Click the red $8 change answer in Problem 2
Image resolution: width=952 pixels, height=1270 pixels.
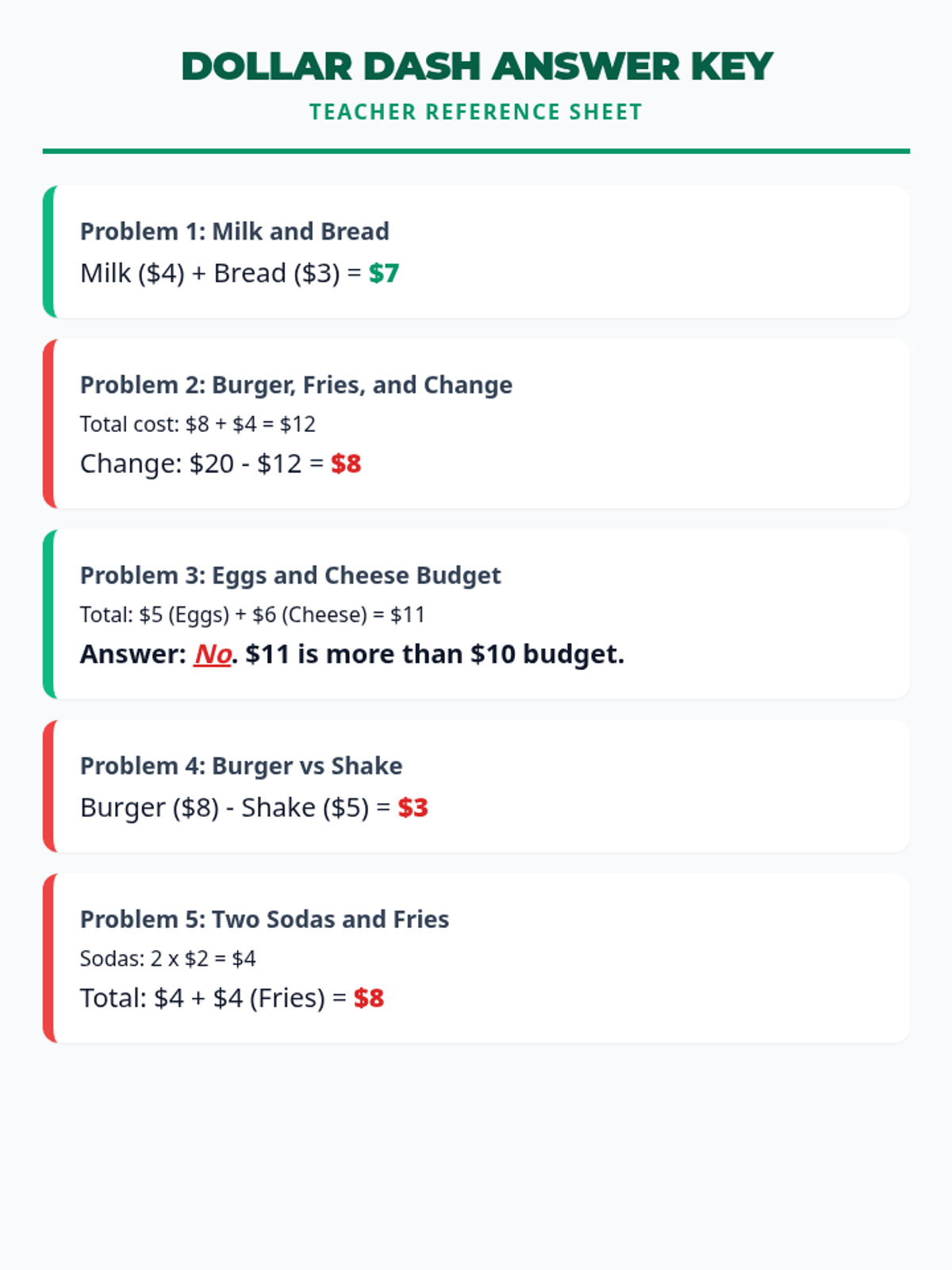346,464
